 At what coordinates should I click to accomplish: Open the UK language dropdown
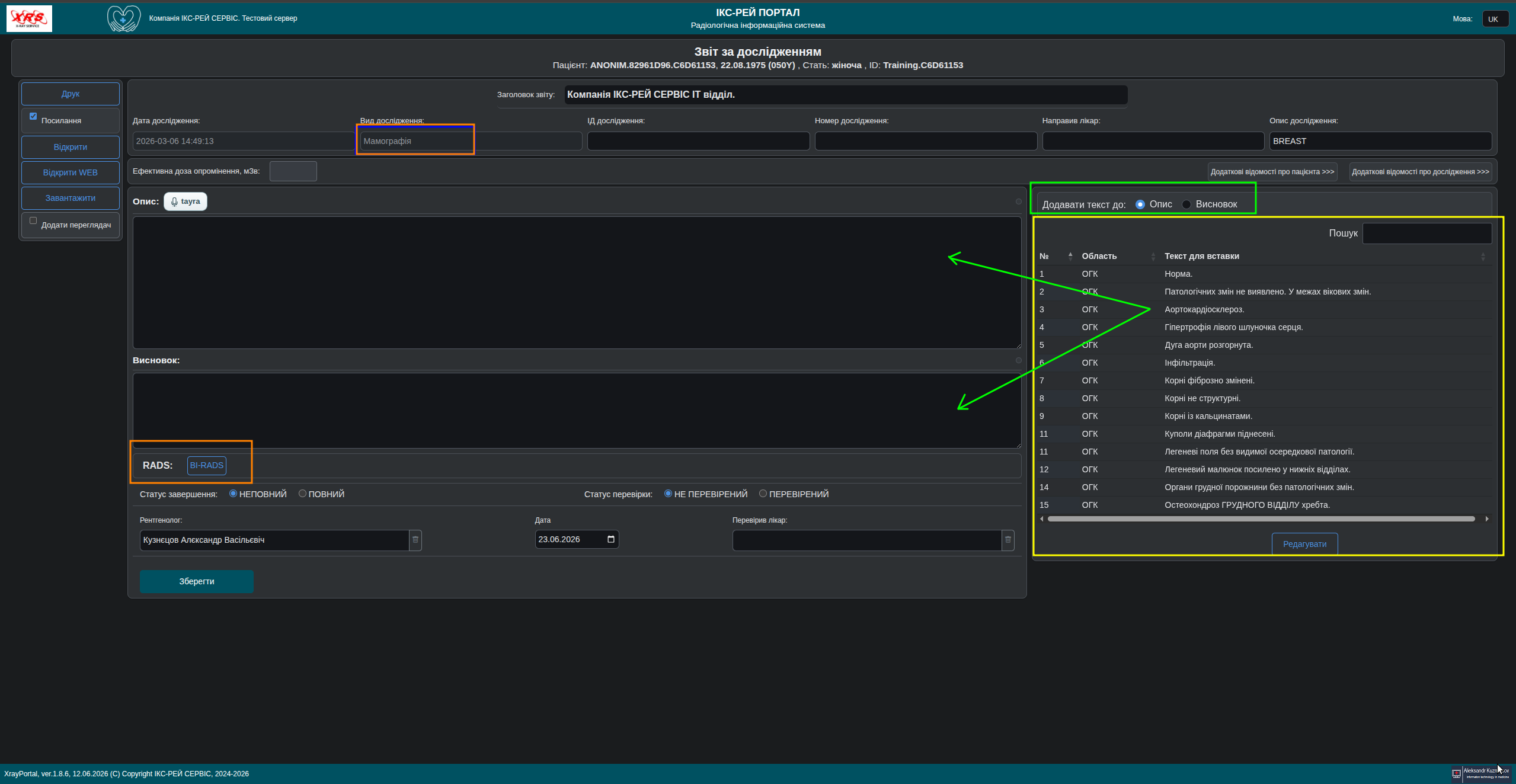click(x=1495, y=19)
